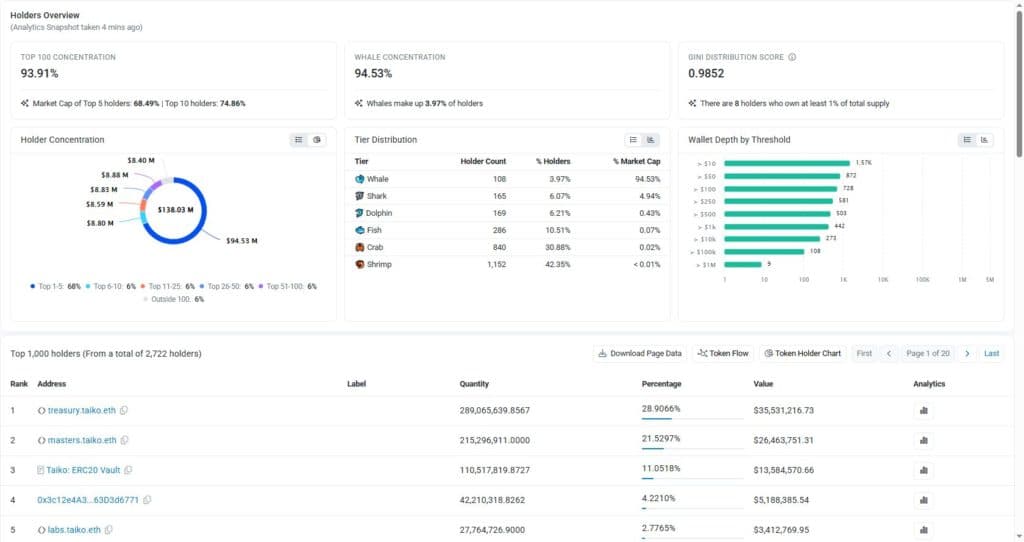Copy Taiko: ERC20 Vault address
The height and width of the screenshot is (542, 1024).
(128, 470)
